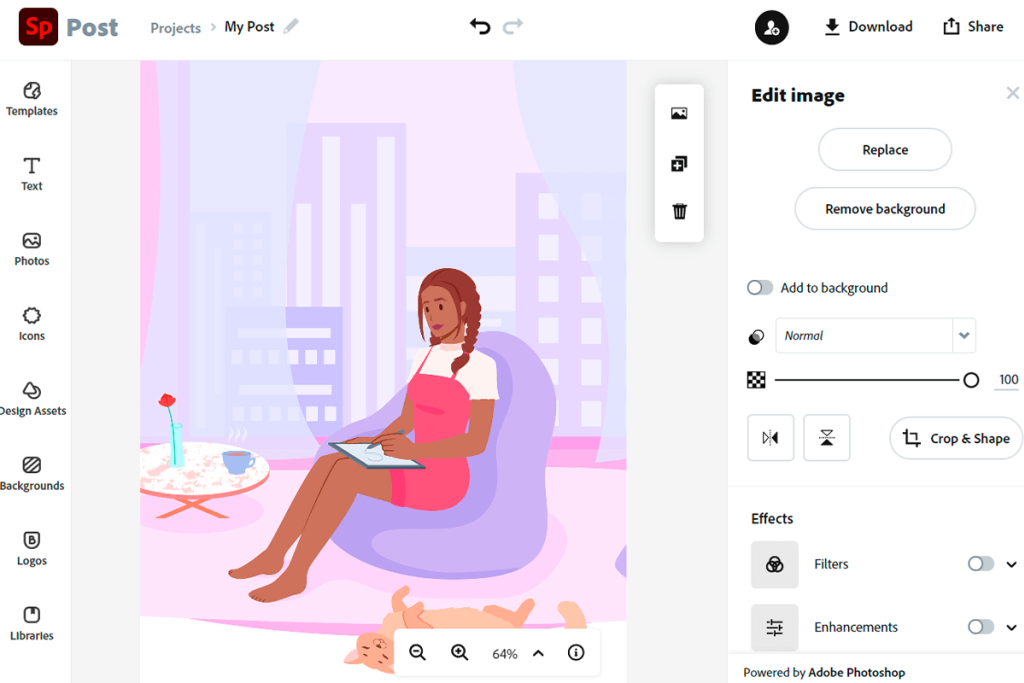The image size is (1024, 683).
Task: Flip the image horizontally
Action: (770, 437)
